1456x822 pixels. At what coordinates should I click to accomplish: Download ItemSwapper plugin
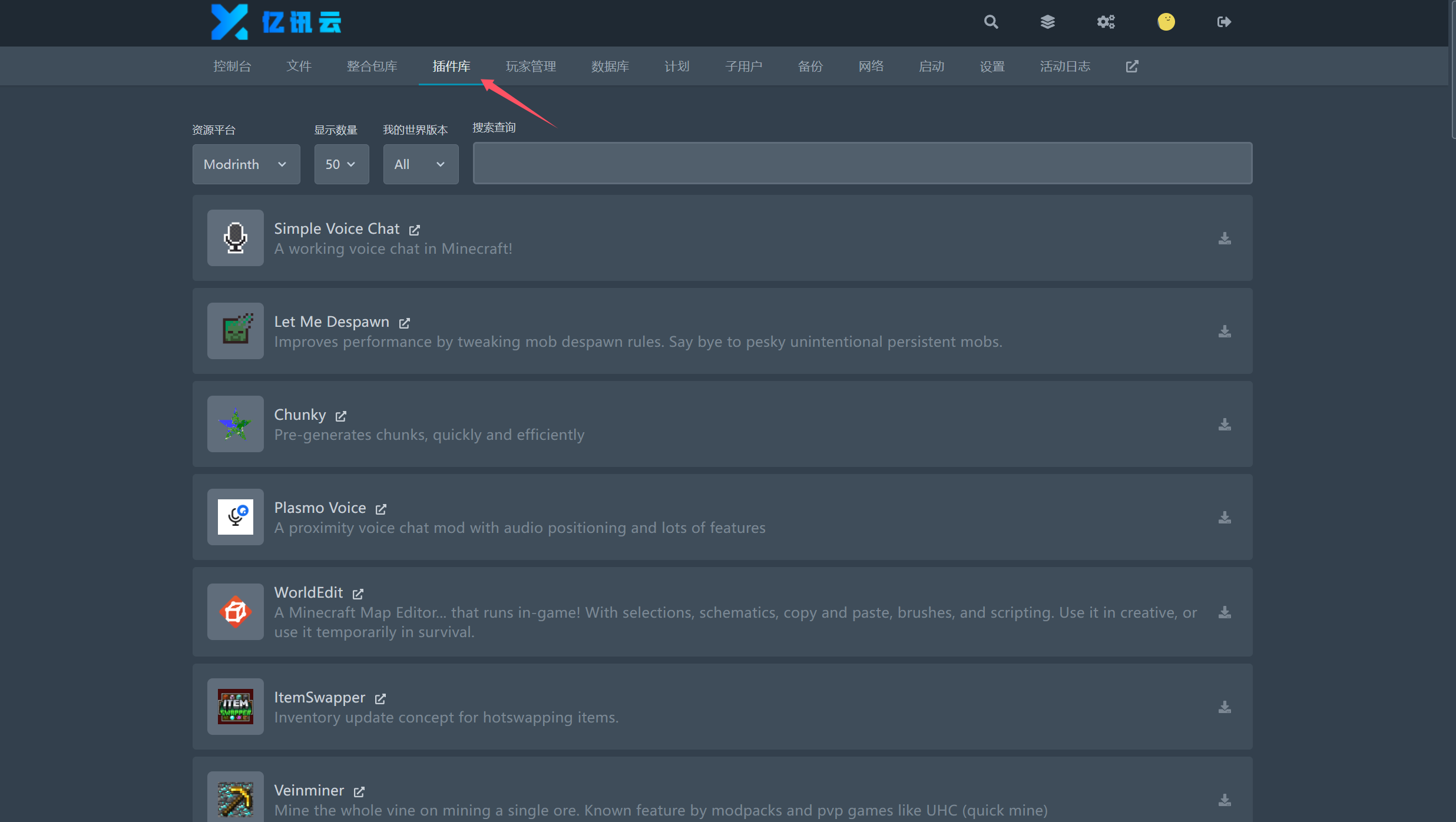1225,707
